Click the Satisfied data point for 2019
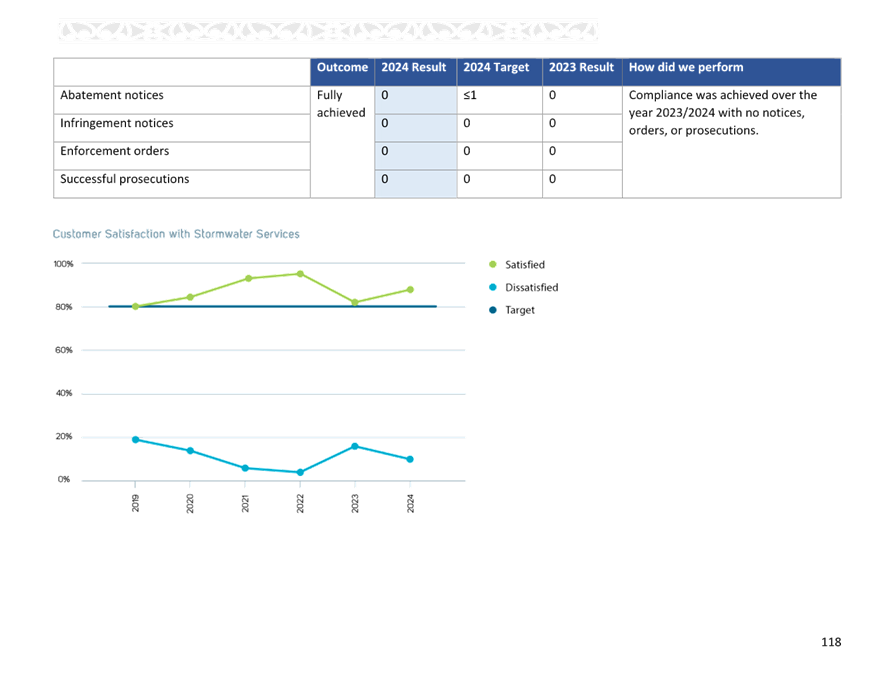This screenshot has height=675, width=894. pos(135,306)
